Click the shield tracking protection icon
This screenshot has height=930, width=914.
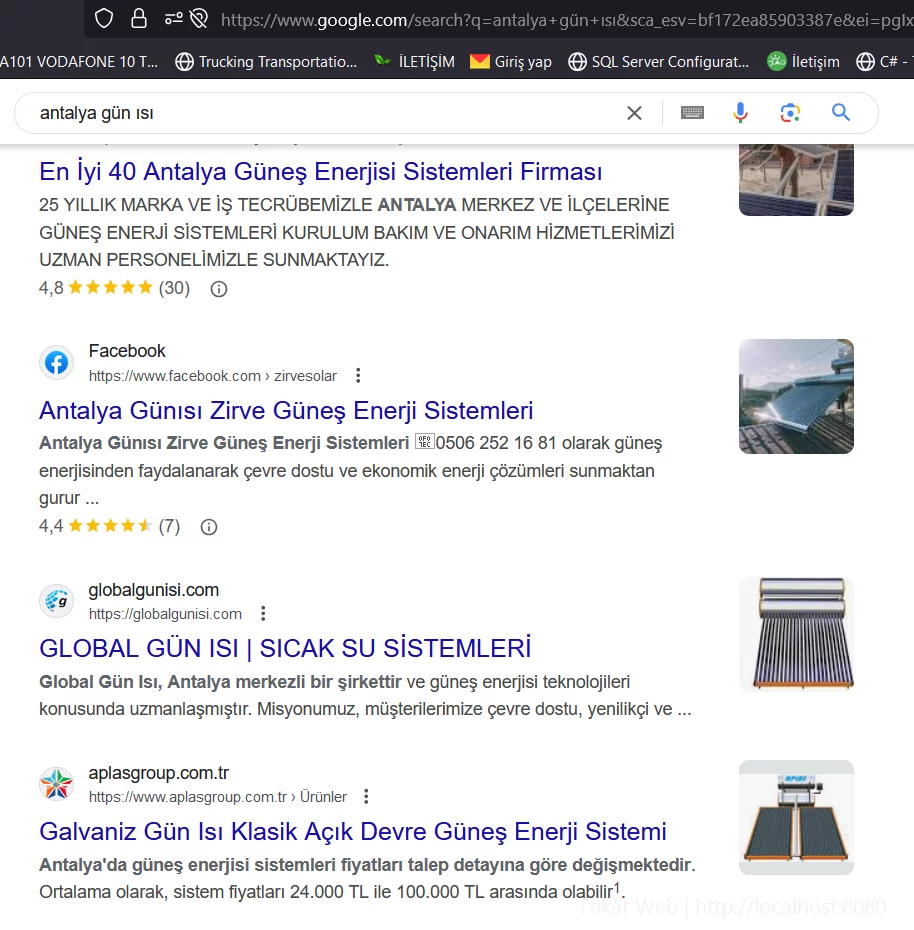[x=104, y=18]
